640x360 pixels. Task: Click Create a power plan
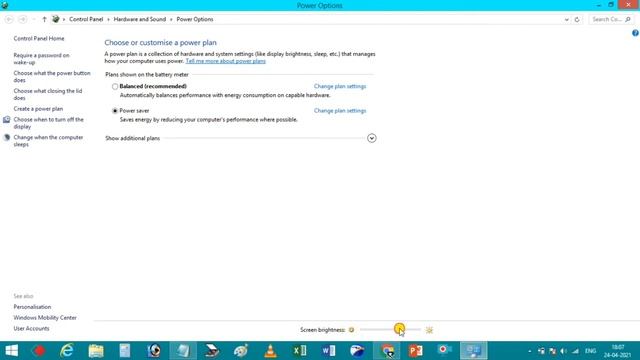tap(38, 109)
